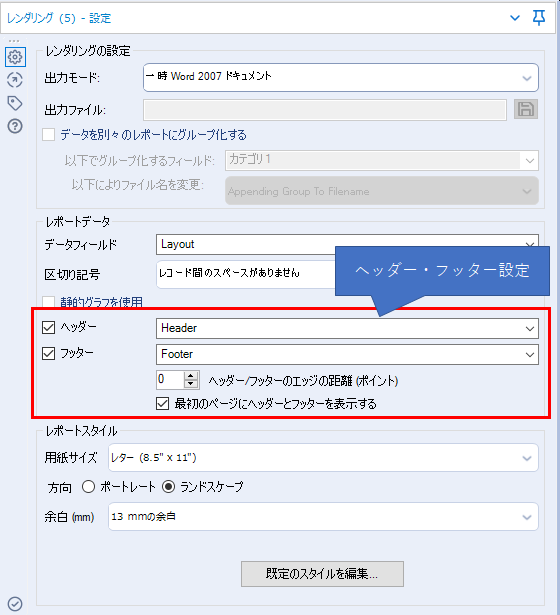Screen dimensions: 560x615
Task: Open the 用紙サイズ dropdown
Action: point(323,458)
